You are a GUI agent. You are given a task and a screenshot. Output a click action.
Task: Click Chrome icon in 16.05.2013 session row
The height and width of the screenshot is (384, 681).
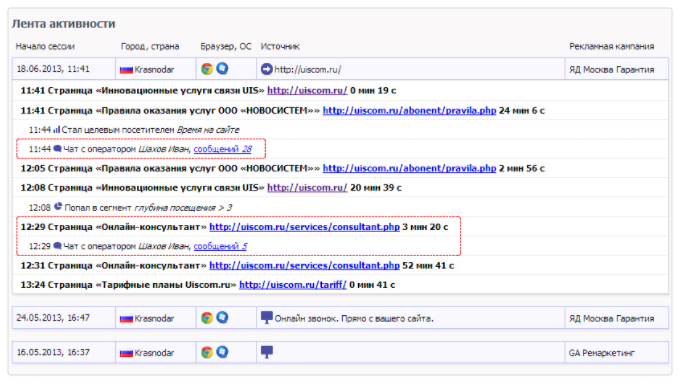pos(207,352)
